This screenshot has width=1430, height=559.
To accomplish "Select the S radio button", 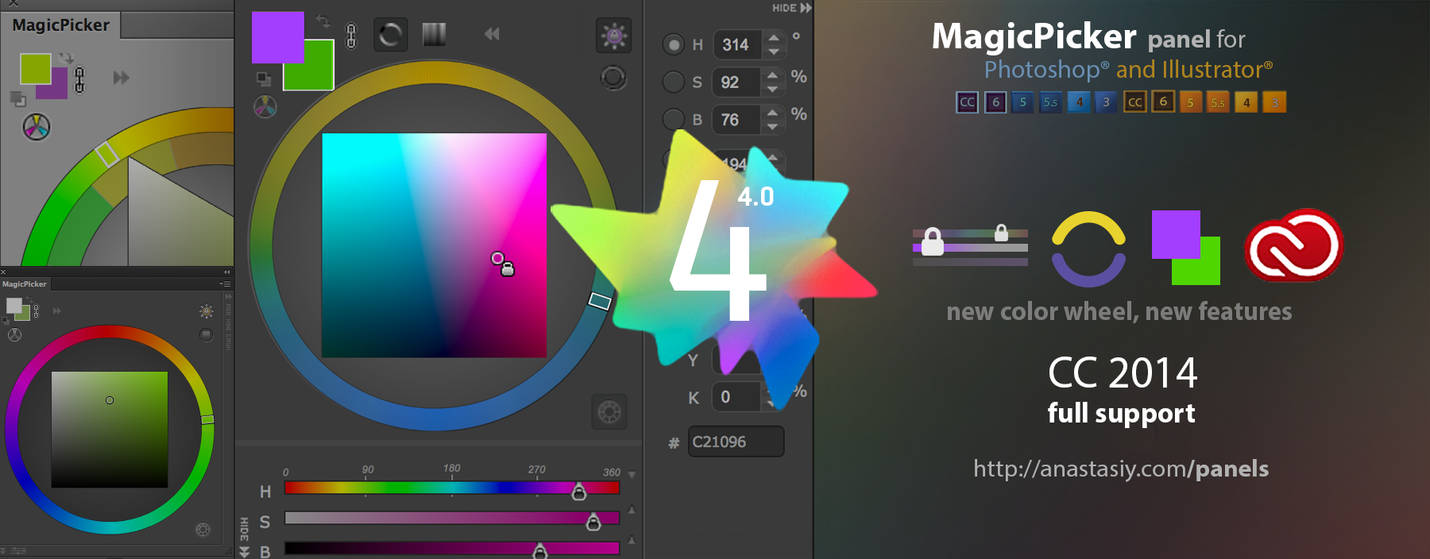I will (x=674, y=82).
